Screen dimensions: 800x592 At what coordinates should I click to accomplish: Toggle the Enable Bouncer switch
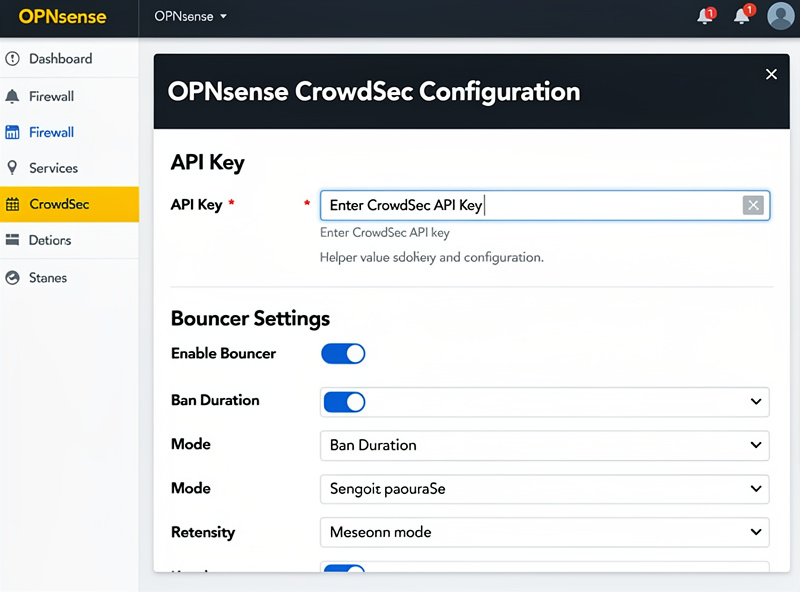pyautogui.click(x=343, y=354)
